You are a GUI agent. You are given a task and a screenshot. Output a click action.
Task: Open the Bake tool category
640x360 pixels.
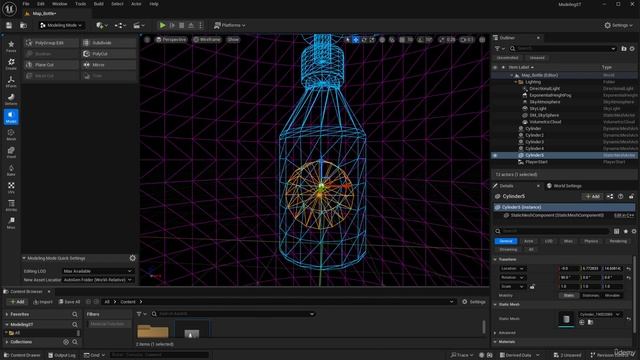[11, 170]
